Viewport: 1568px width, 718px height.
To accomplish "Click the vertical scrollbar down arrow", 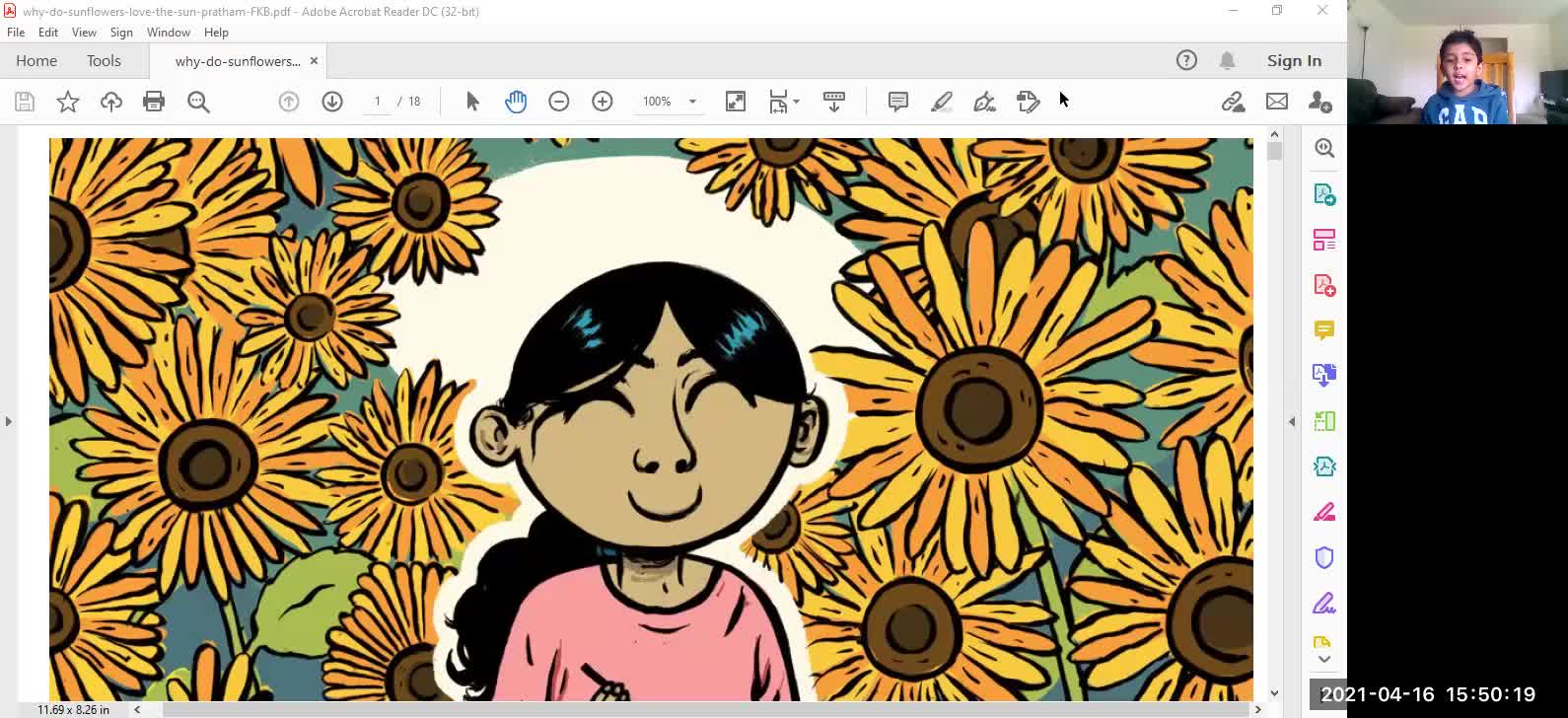I will [x=1274, y=693].
